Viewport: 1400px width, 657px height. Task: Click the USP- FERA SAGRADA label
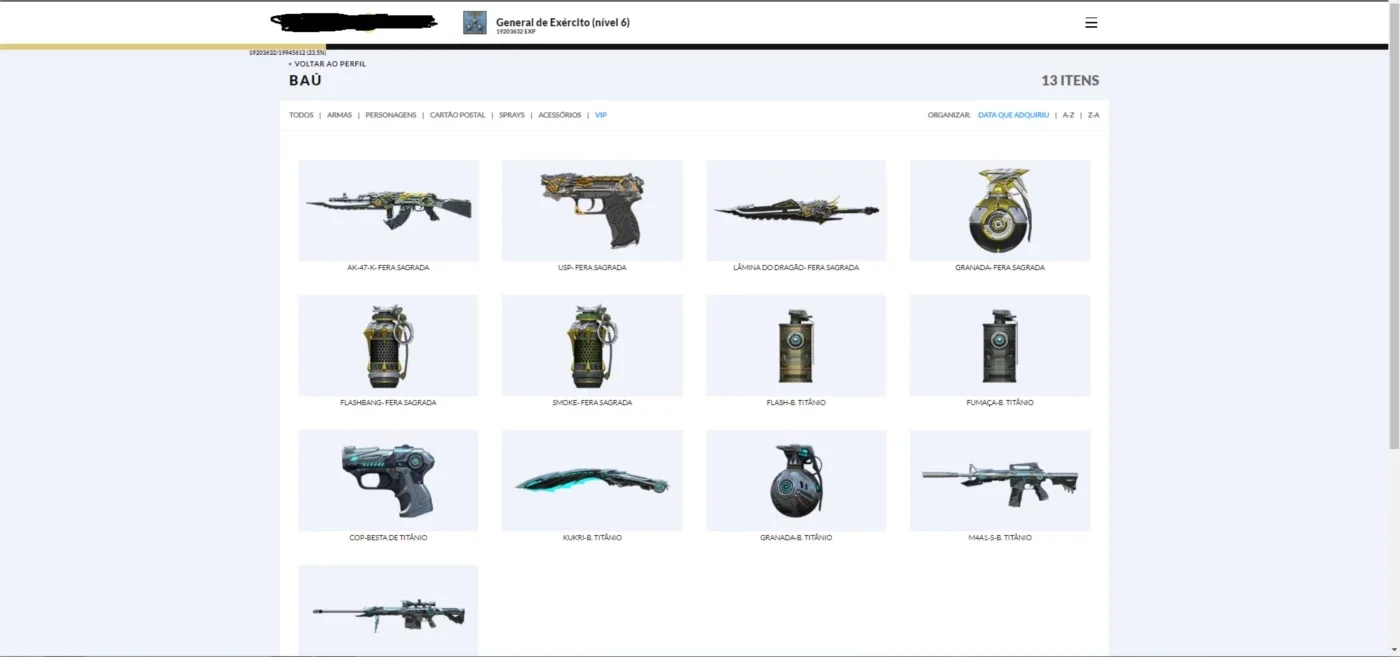(x=592, y=268)
